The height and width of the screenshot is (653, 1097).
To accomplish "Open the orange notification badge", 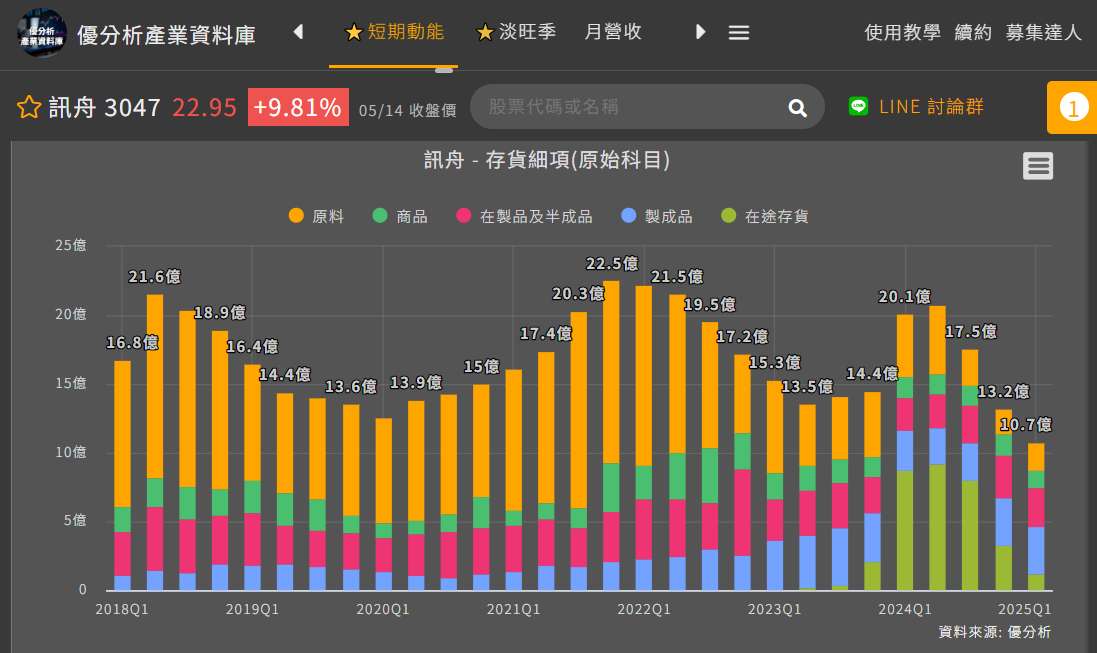I will tap(1073, 108).
